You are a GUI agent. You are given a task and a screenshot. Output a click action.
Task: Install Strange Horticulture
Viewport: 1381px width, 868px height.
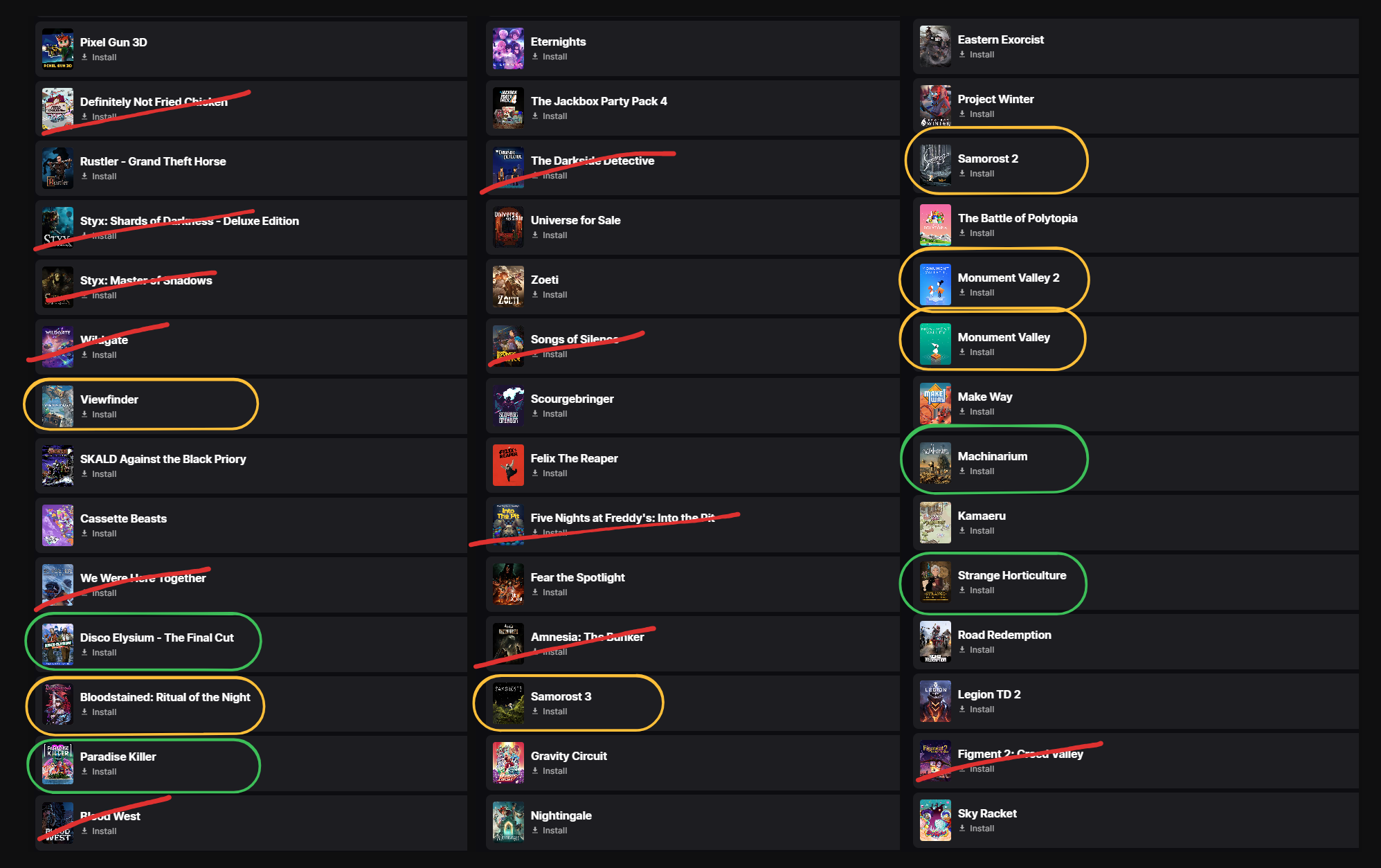(982, 590)
